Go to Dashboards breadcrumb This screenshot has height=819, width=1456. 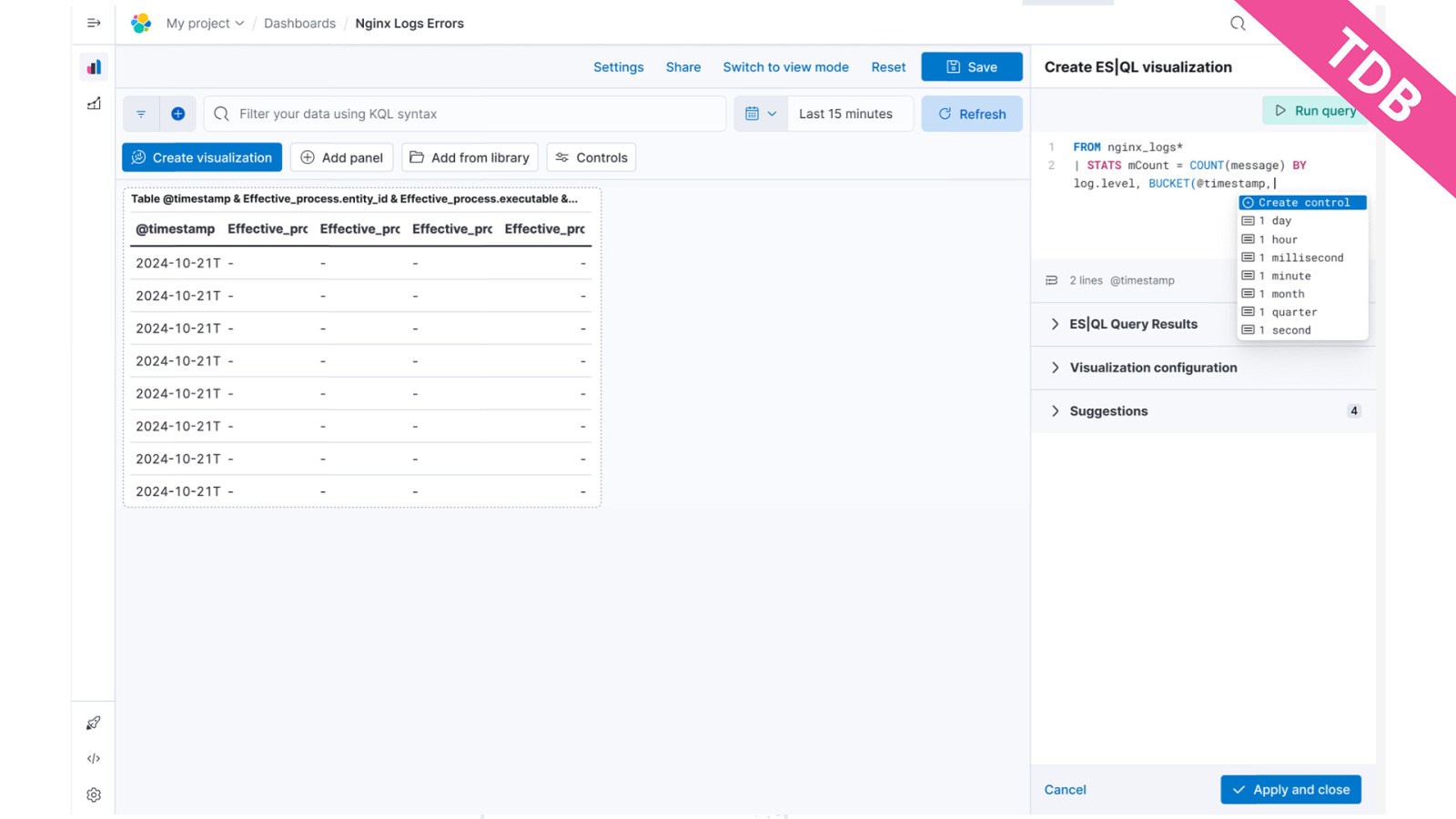pos(299,24)
